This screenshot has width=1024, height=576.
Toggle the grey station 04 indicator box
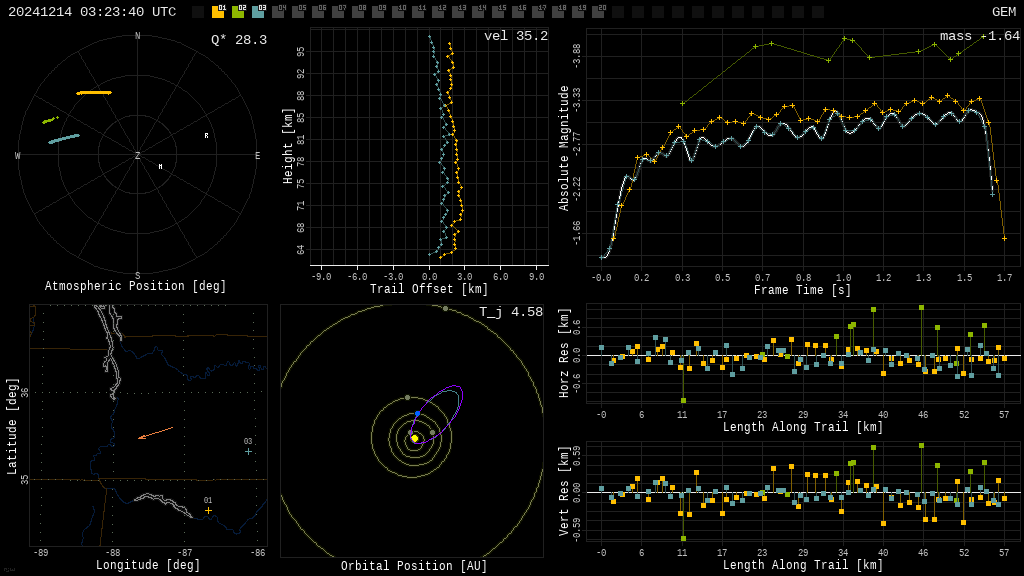tap(278, 12)
